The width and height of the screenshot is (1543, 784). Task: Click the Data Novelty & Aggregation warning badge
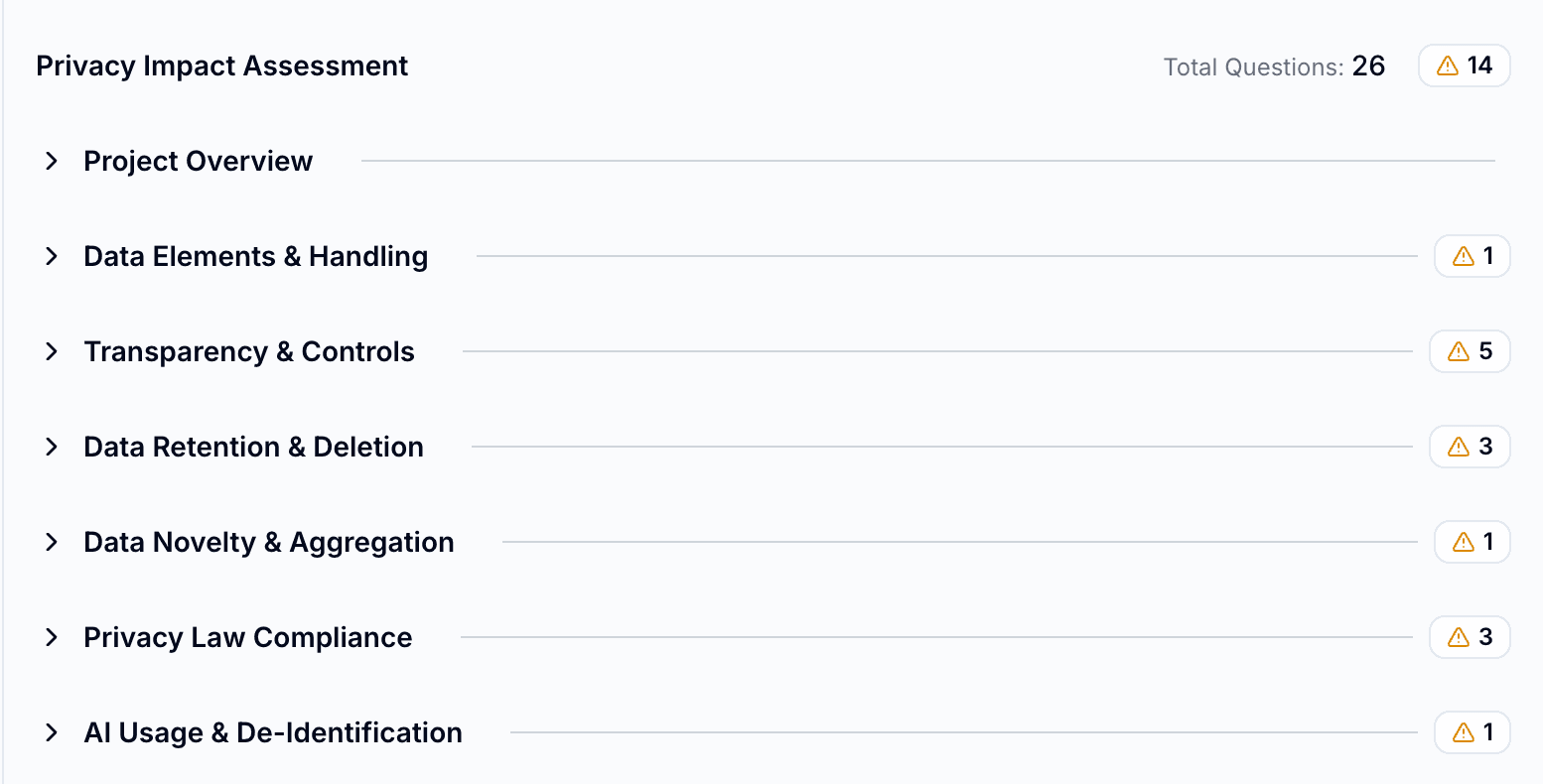coord(1472,542)
